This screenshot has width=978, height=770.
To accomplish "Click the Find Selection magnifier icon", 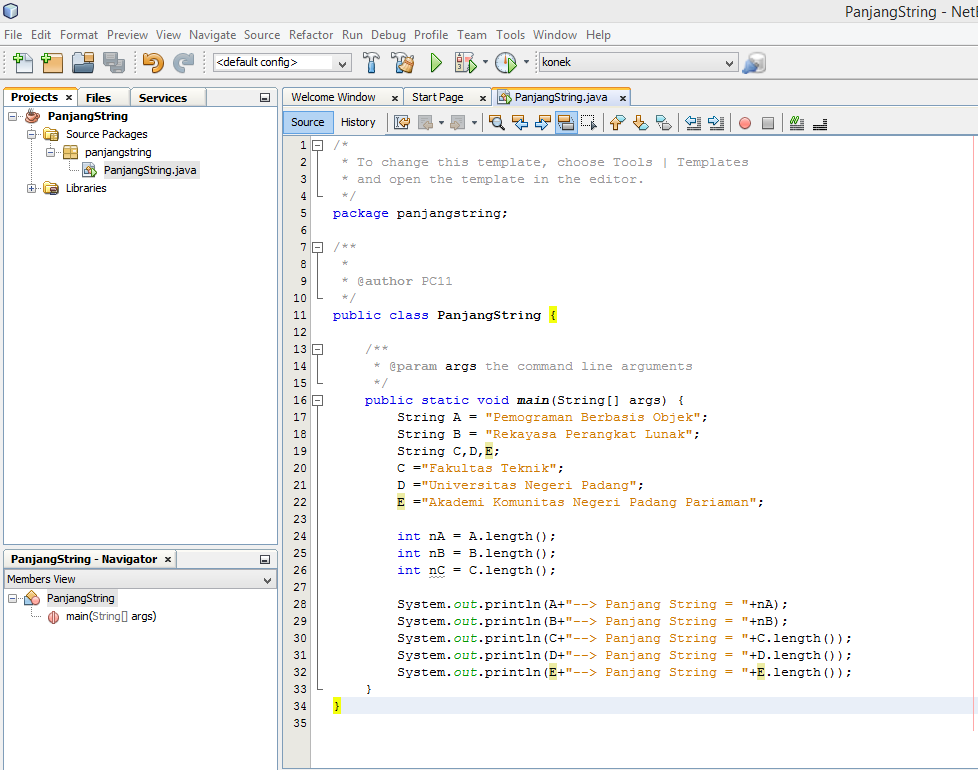I will (496, 123).
